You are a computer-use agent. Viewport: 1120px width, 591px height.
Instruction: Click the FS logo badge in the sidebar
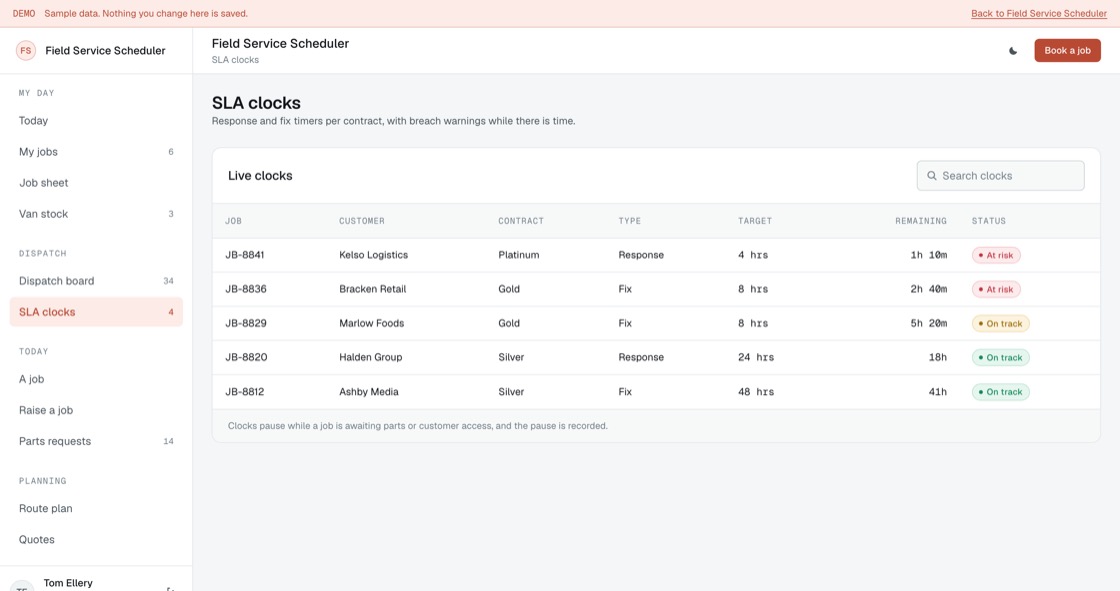26,51
